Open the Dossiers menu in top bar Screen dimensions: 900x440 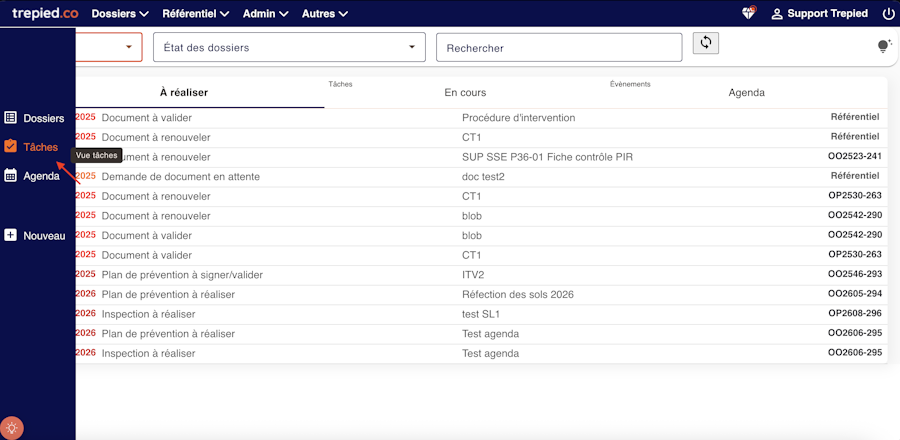(x=119, y=14)
